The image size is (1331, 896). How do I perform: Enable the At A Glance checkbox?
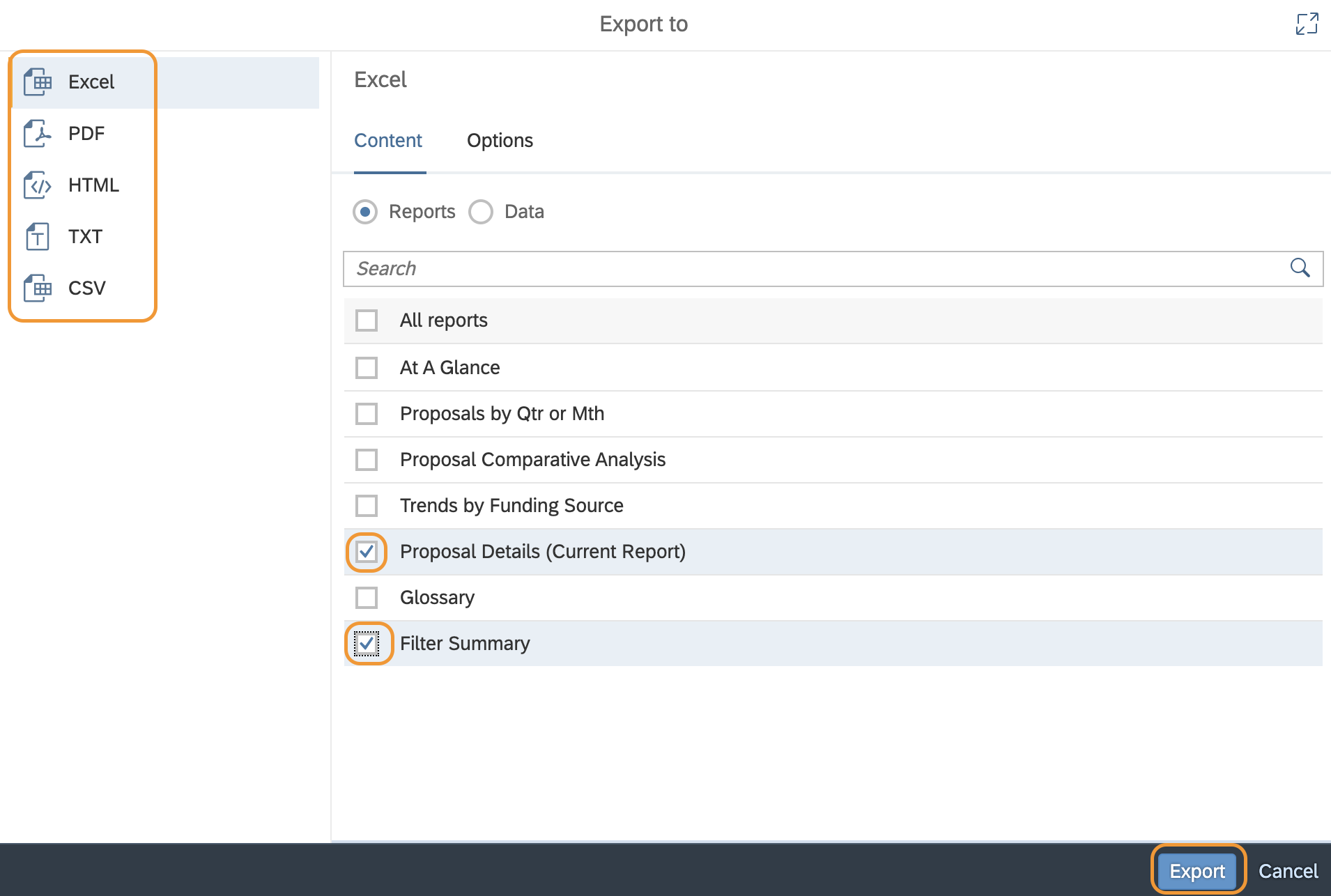pyautogui.click(x=367, y=368)
